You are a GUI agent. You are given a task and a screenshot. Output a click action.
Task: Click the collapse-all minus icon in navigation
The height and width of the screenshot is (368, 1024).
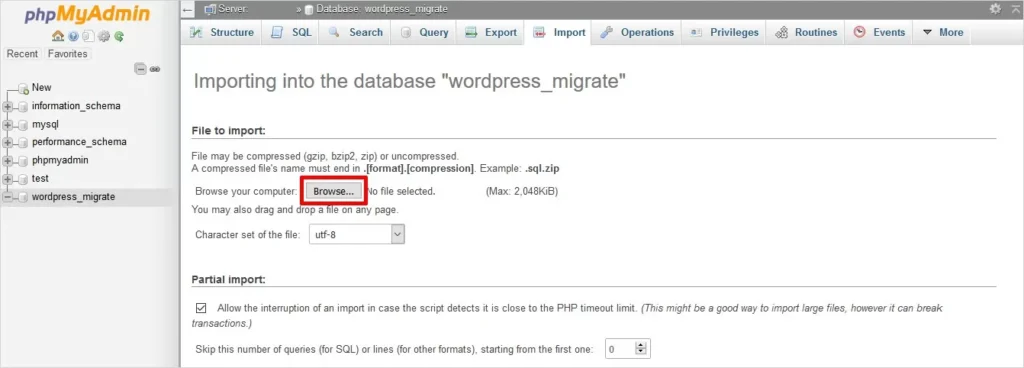140,69
